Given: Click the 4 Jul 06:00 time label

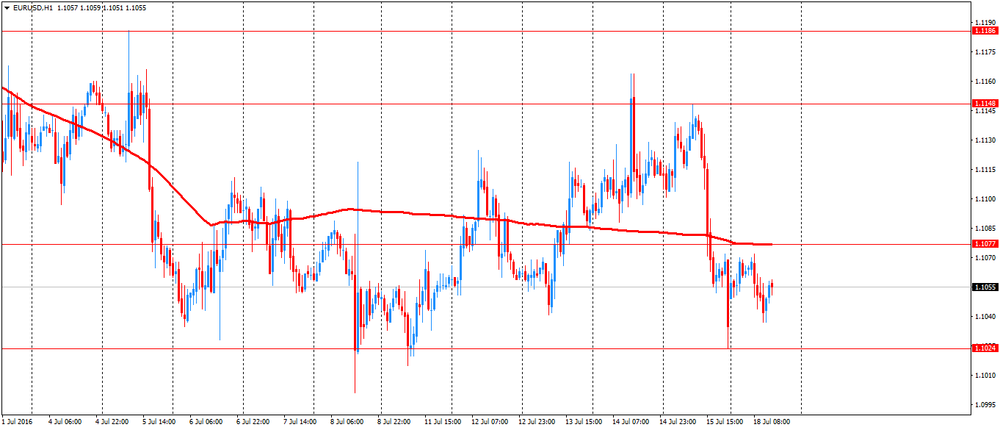Looking at the screenshot, I should click(66, 422).
